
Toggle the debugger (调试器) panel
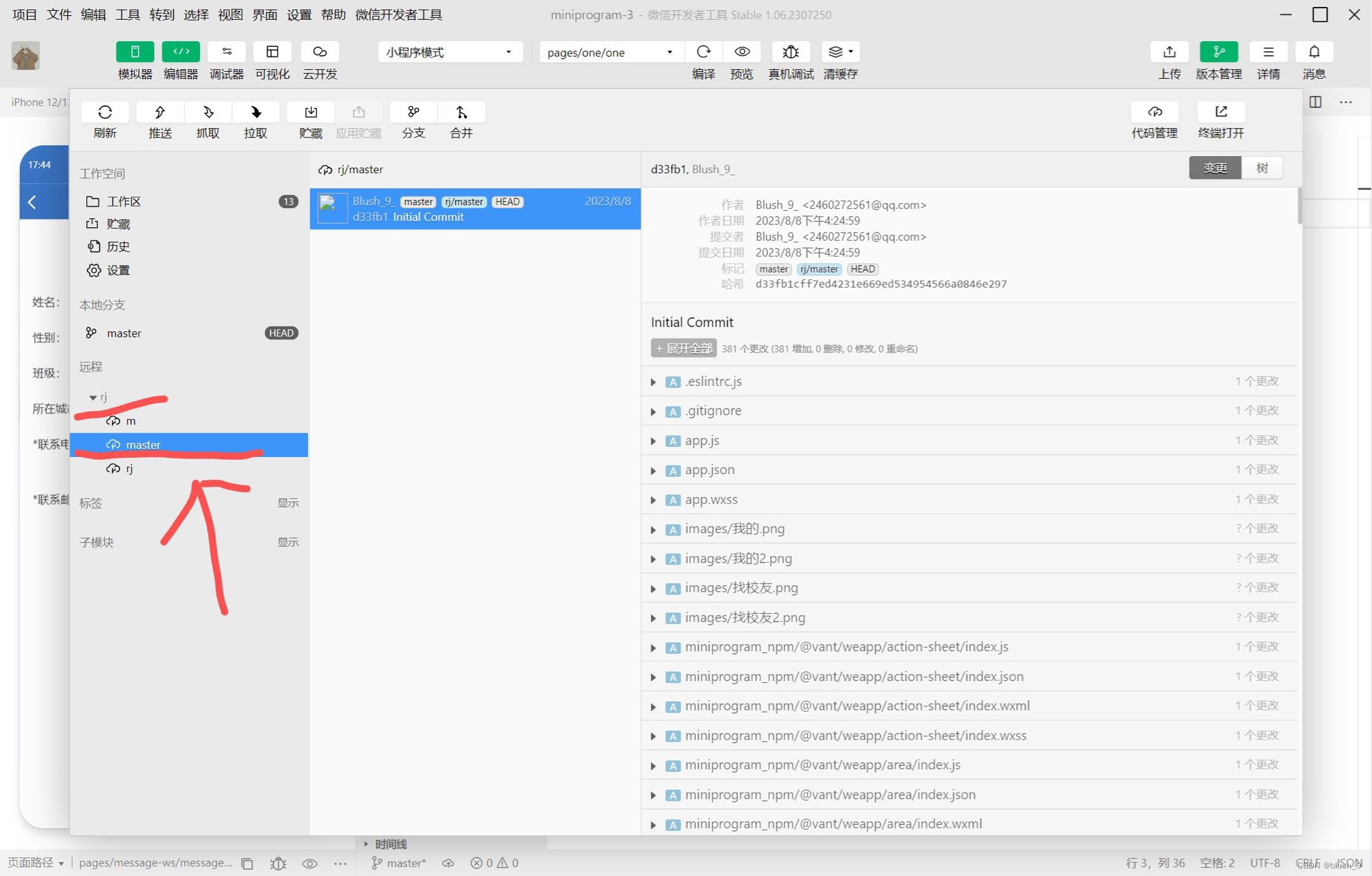pyautogui.click(x=227, y=52)
